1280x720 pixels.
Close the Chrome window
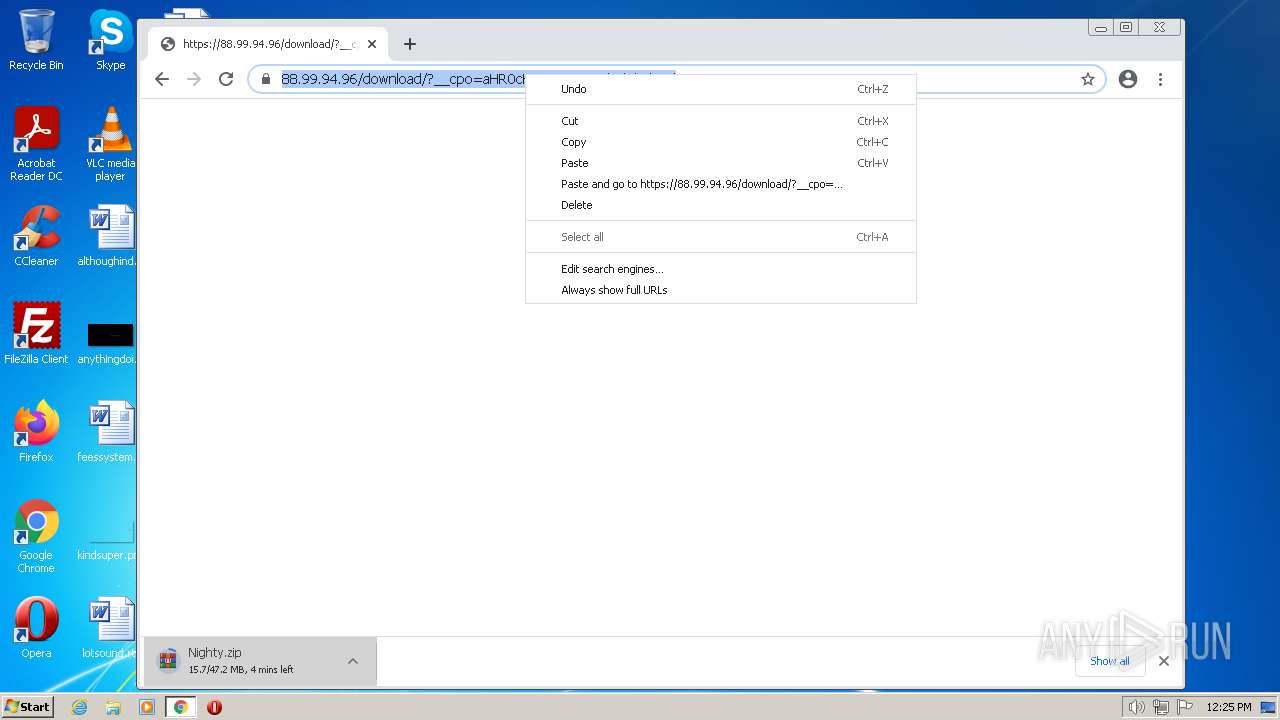pos(1160,28)
